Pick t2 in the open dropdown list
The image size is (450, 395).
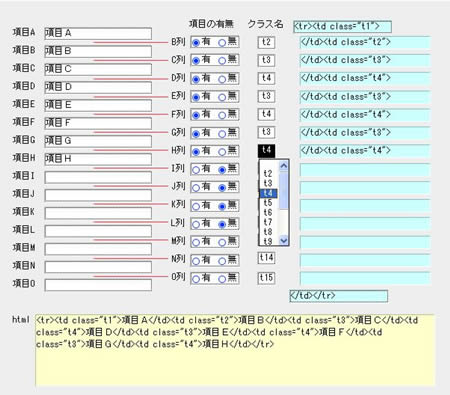point(268,174)
